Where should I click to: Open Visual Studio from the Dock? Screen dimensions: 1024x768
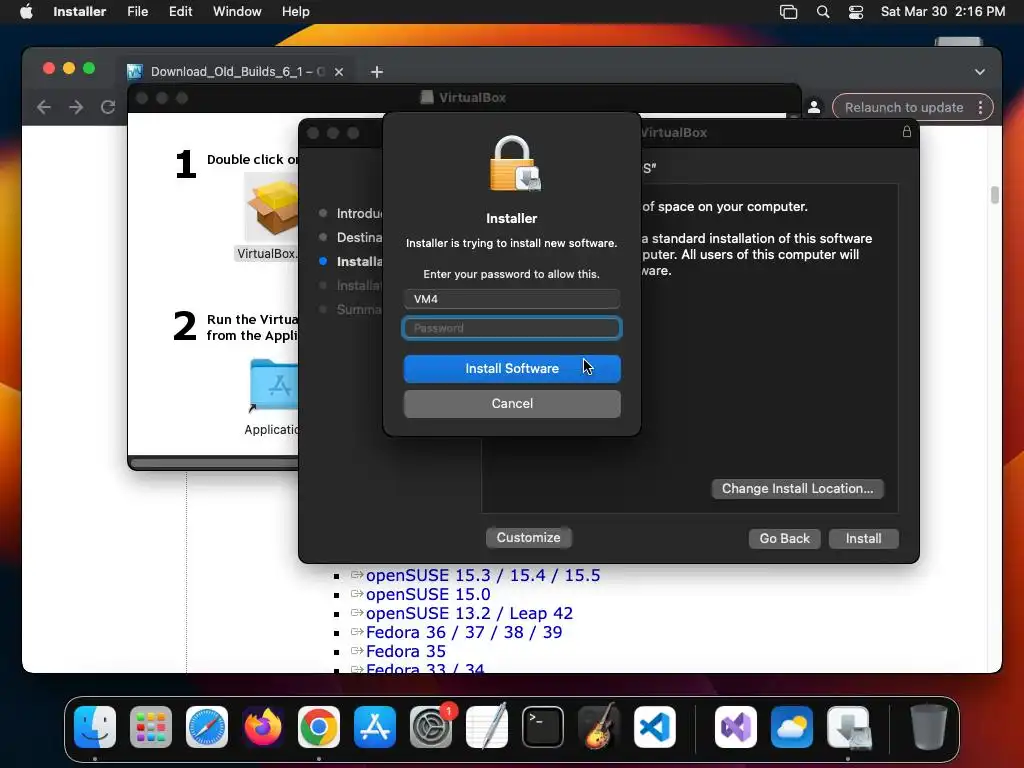pyautogui.click(x=736, y=726)
